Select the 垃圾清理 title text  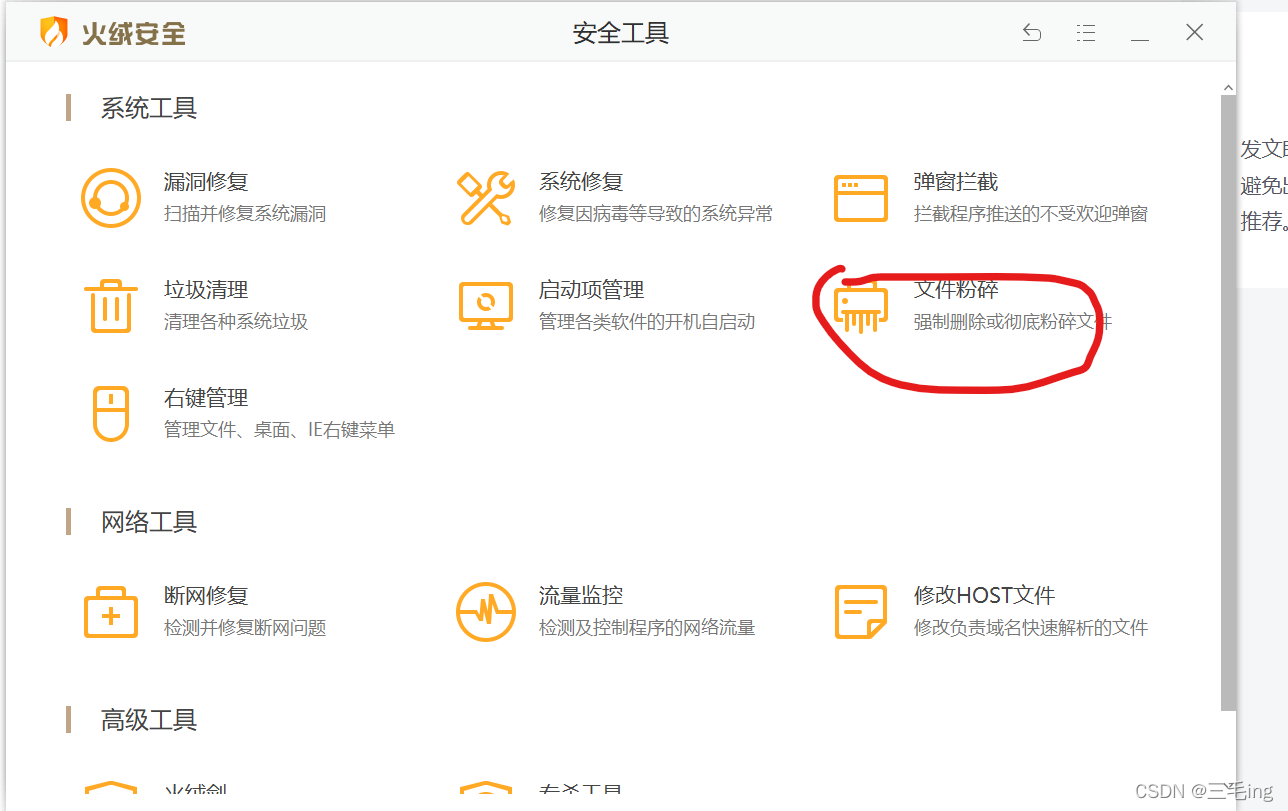point(206,290)
